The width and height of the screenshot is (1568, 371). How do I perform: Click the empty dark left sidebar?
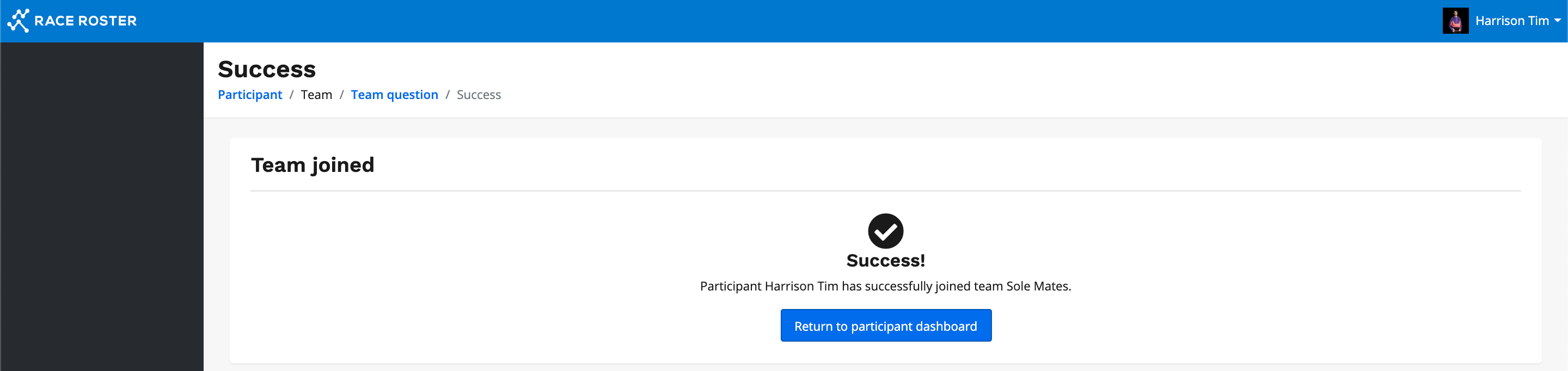click(x=102, y=207)
